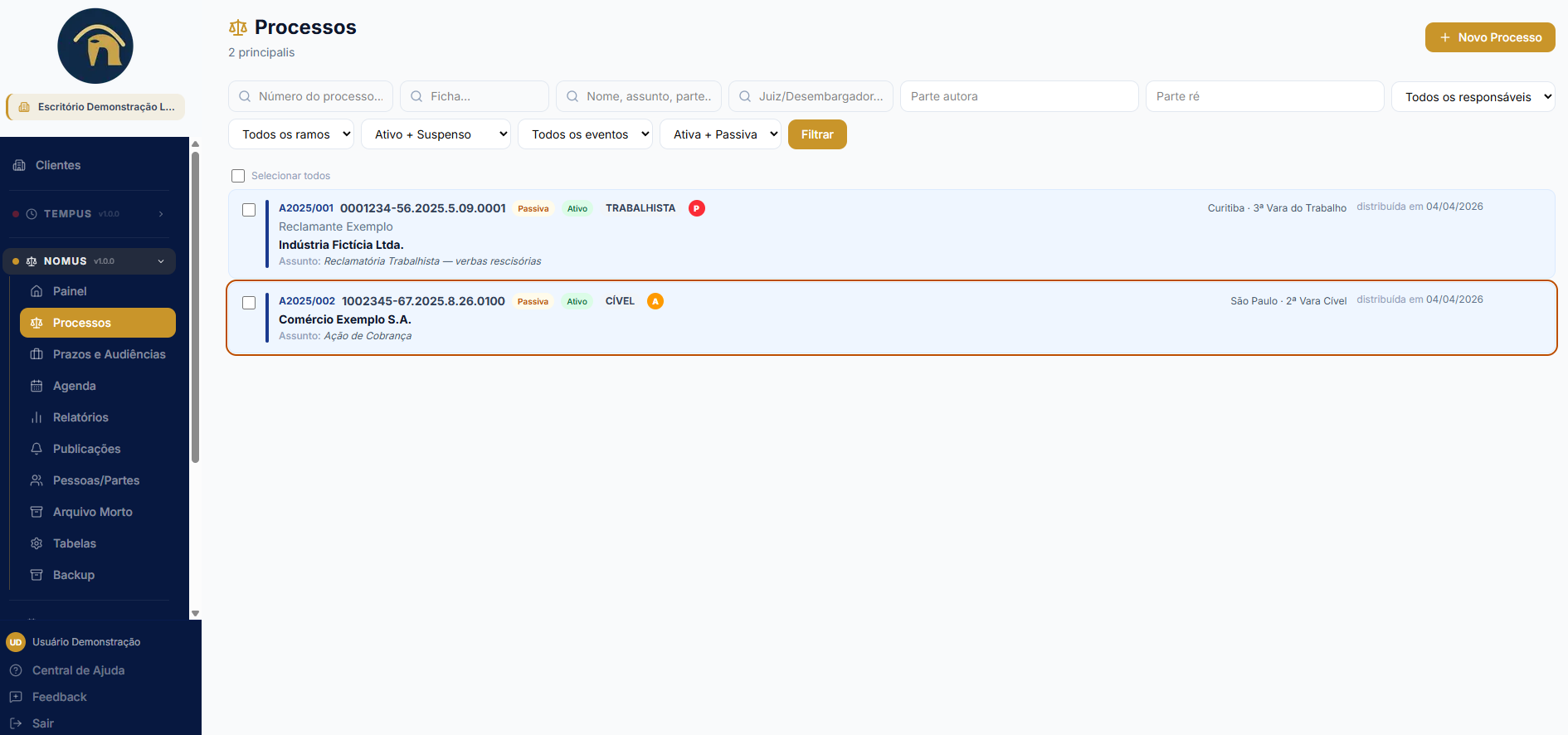Click the Publicações bell icon

tap(37, 449)
